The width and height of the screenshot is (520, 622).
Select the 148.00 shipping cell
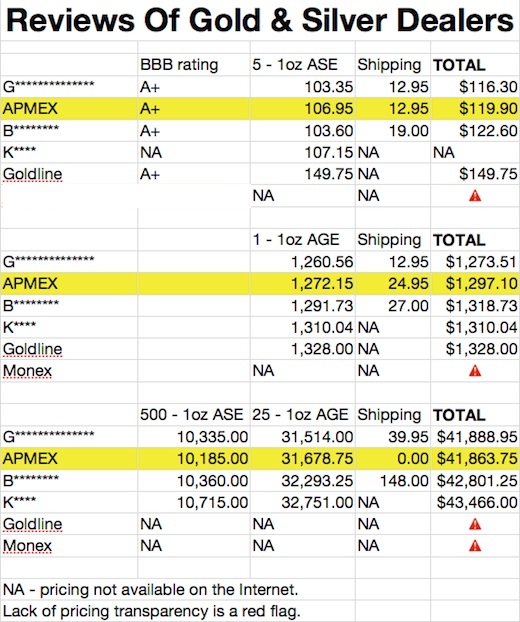(393, 481)
